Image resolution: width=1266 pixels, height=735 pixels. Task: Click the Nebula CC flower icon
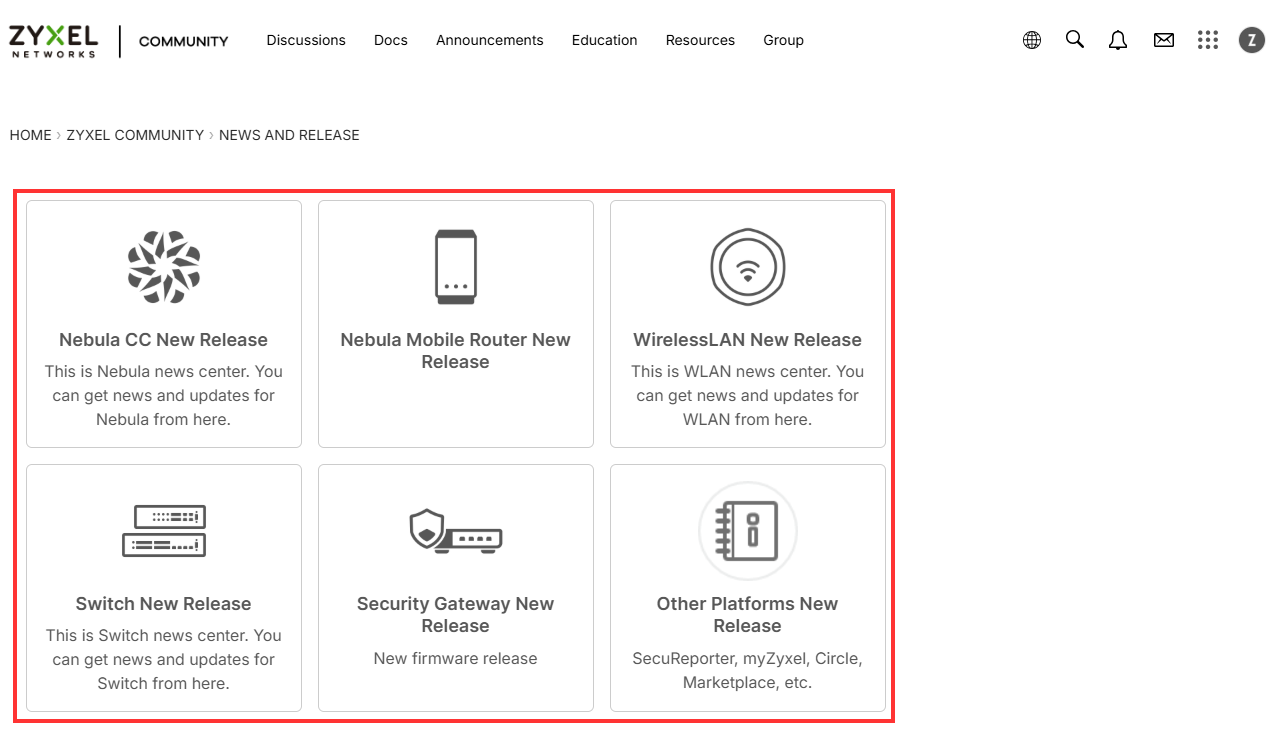click(164, 267)
